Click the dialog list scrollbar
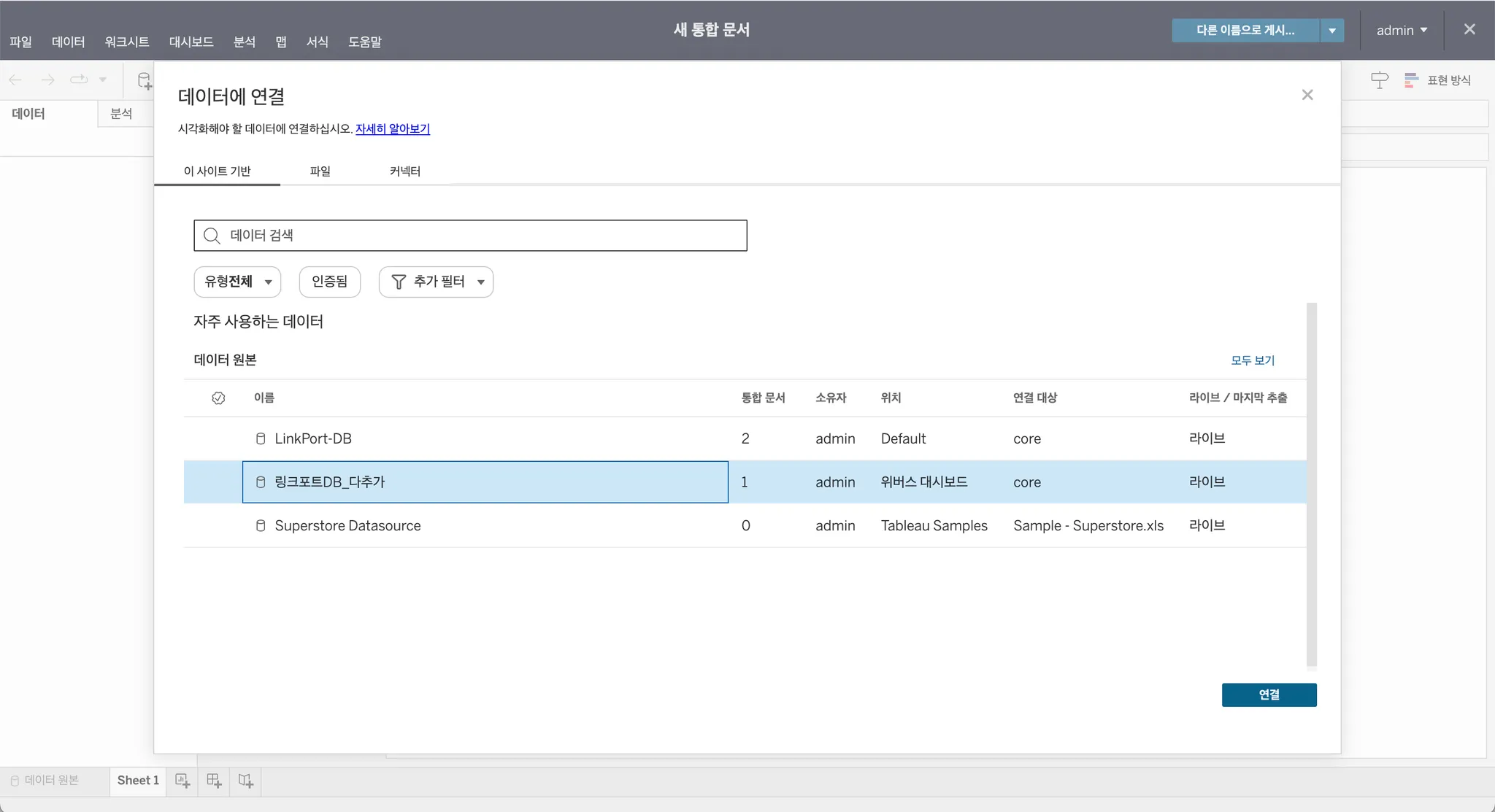Viewport: 1495px width, 812px height. coord(1311,484)
